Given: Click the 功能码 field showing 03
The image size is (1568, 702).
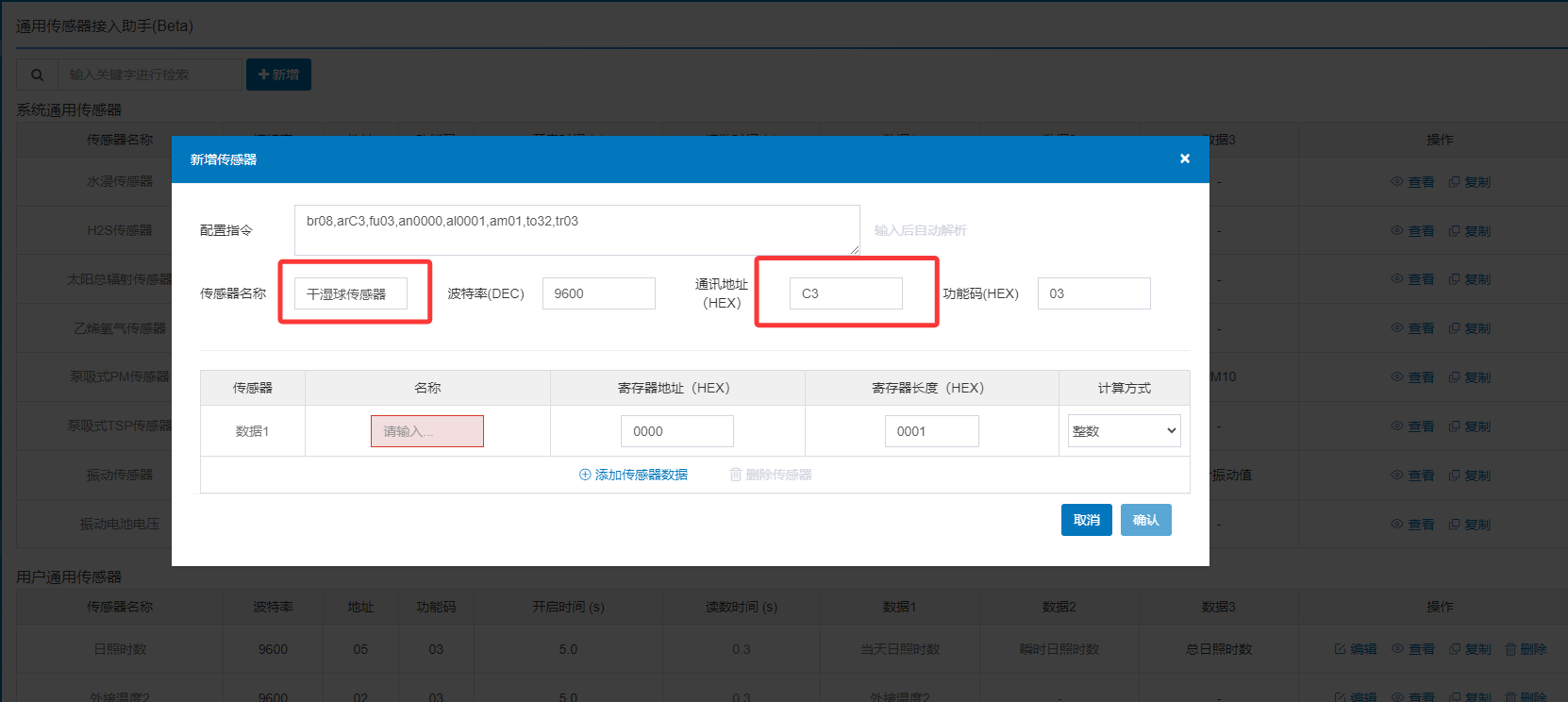Looking at the screenshot, I should pyautogui.click(x=1093, y=293).
